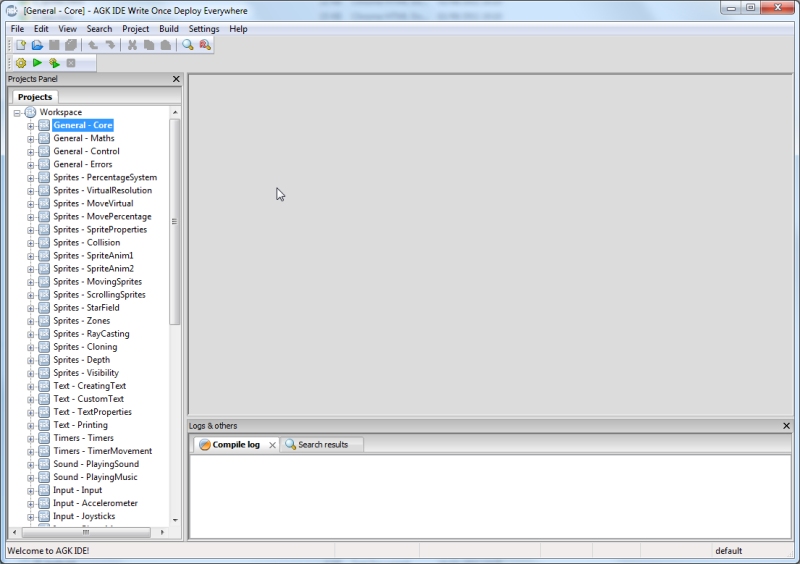Click the Sprites - Collision project icon

pos(44,242)
